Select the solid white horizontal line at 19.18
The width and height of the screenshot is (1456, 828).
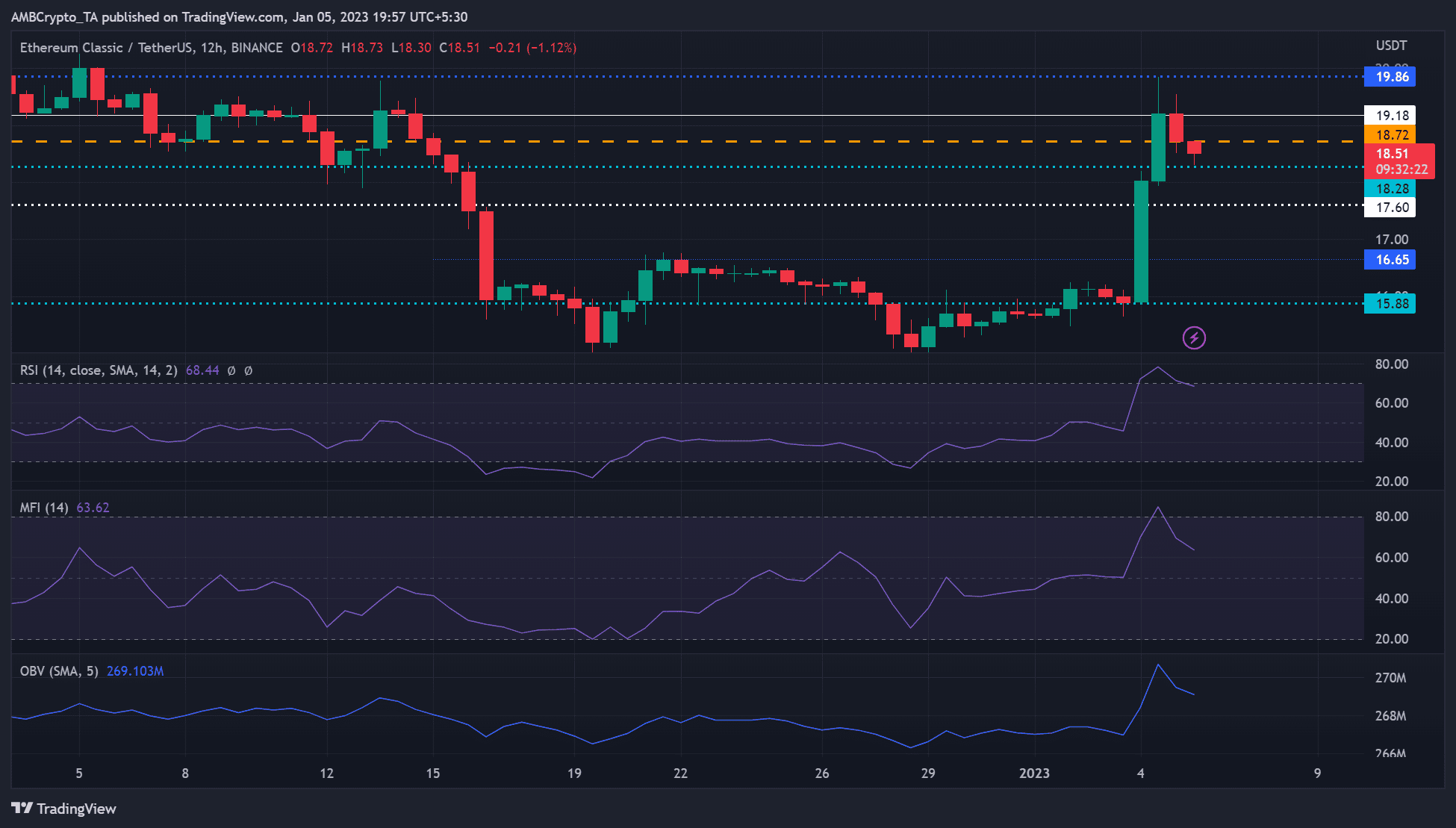687,116
